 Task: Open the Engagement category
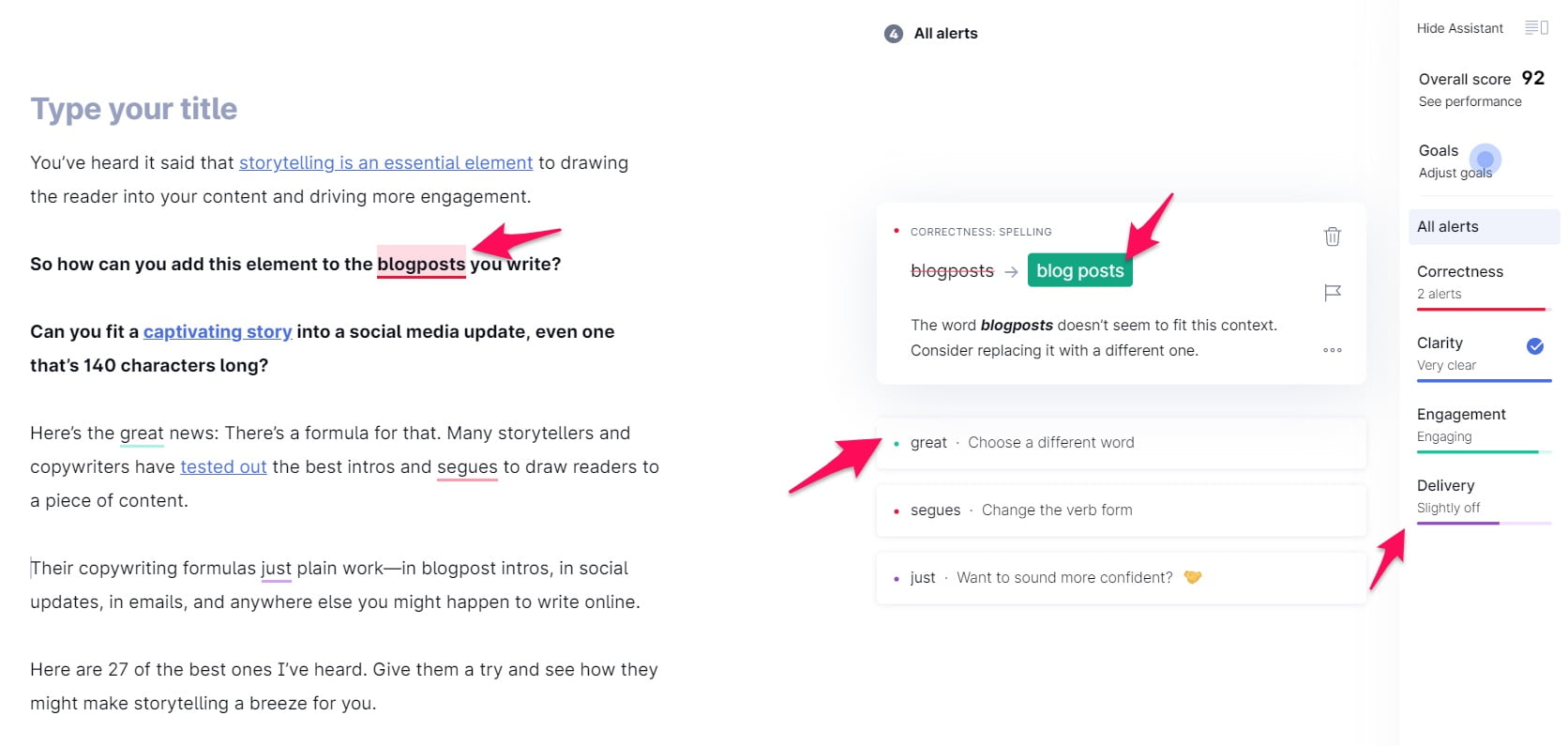coord(1484,426)
